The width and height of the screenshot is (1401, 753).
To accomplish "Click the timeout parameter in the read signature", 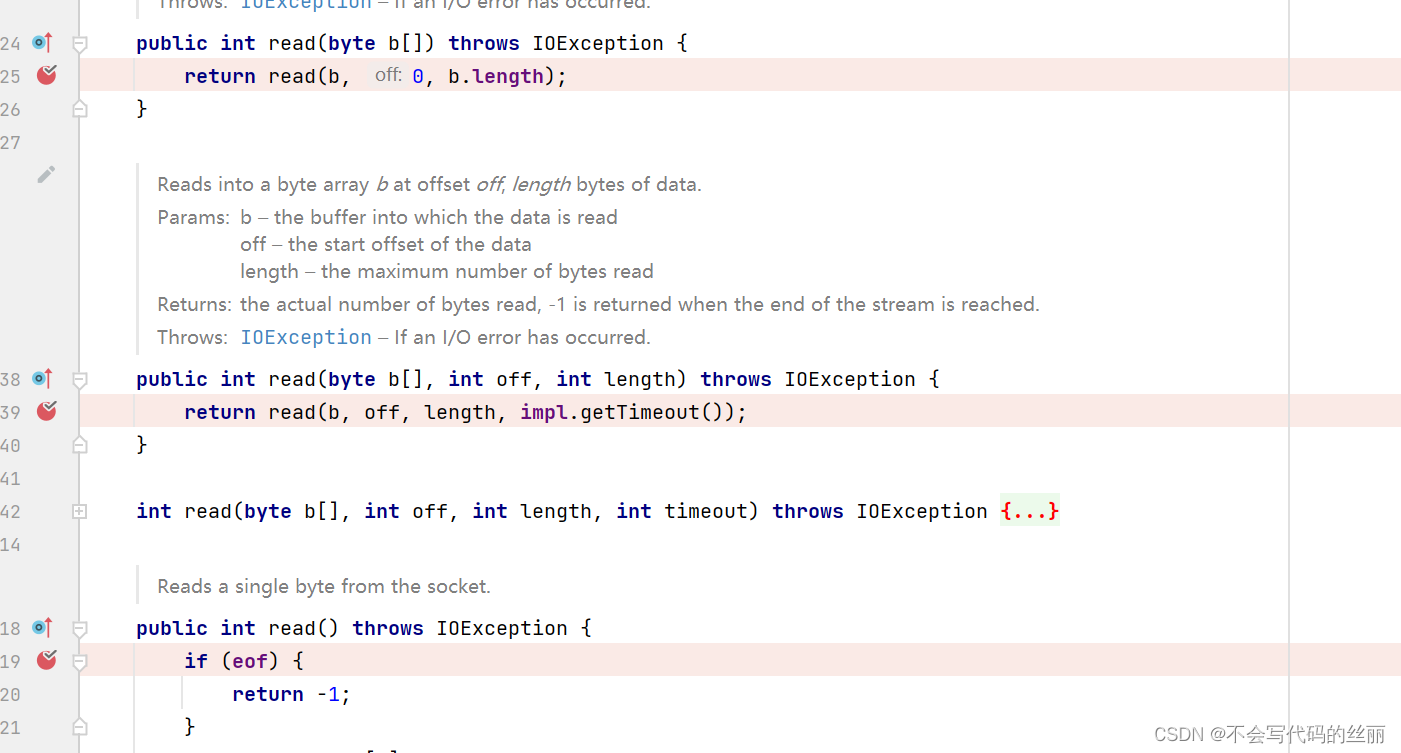I will pos(706,511).
